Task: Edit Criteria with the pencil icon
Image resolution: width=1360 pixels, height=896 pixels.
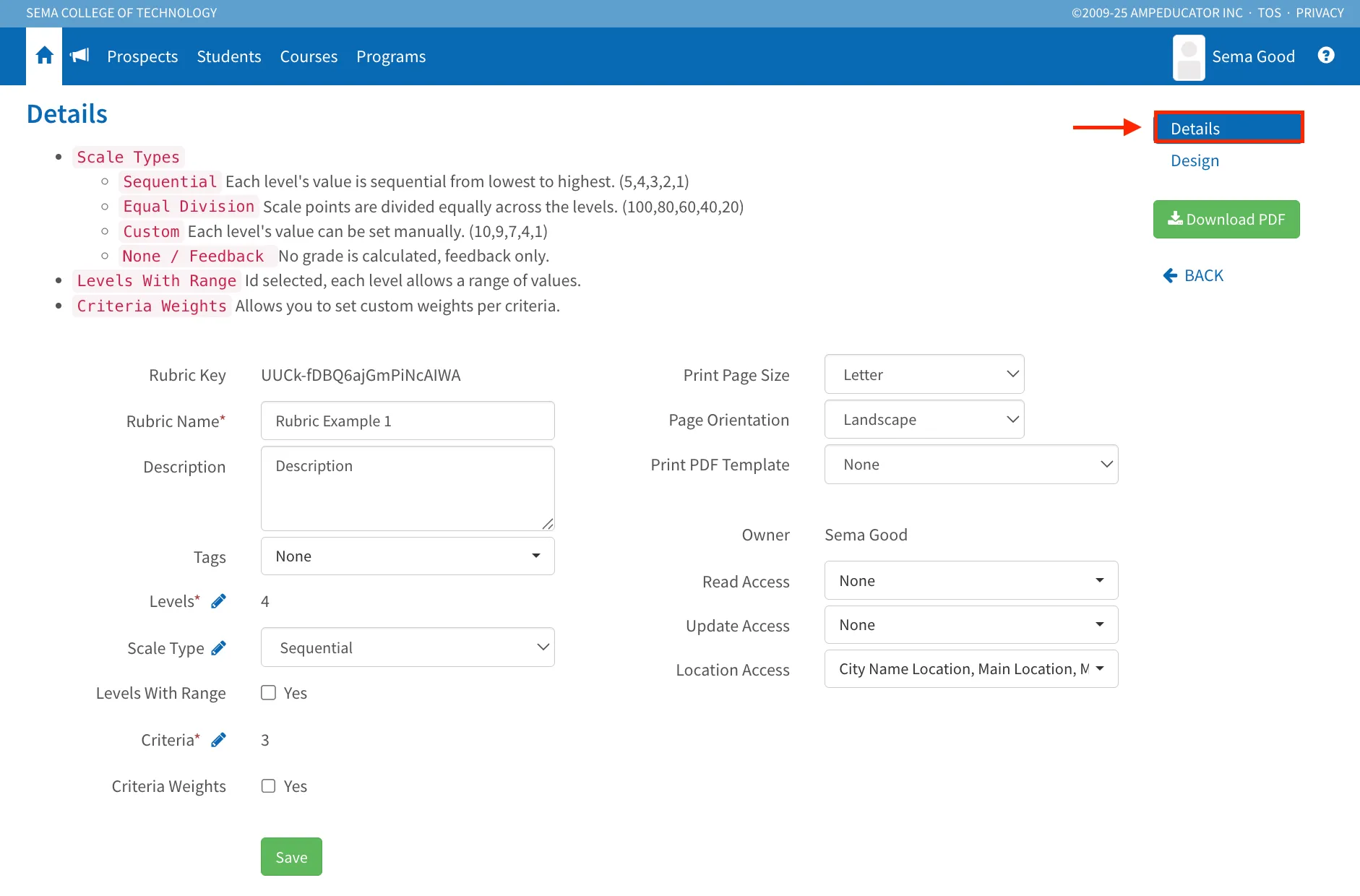Action: coord(218,740)
